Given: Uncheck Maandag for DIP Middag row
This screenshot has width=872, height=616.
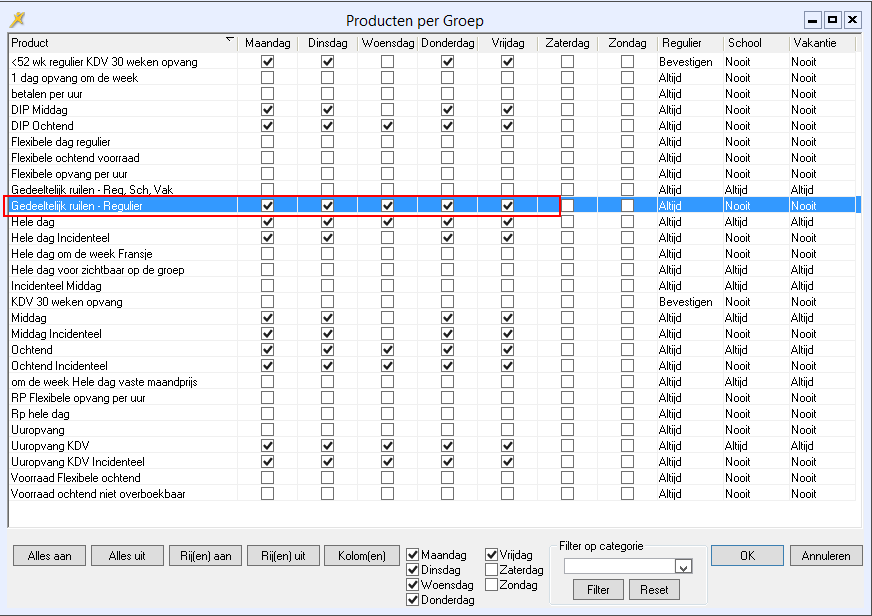Looking at the screenshot, I should pos(267,110).
